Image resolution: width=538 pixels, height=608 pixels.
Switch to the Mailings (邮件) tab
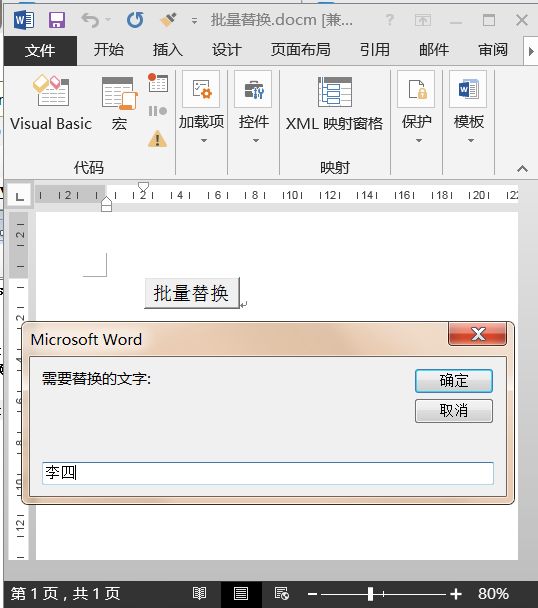click(434, 50)
